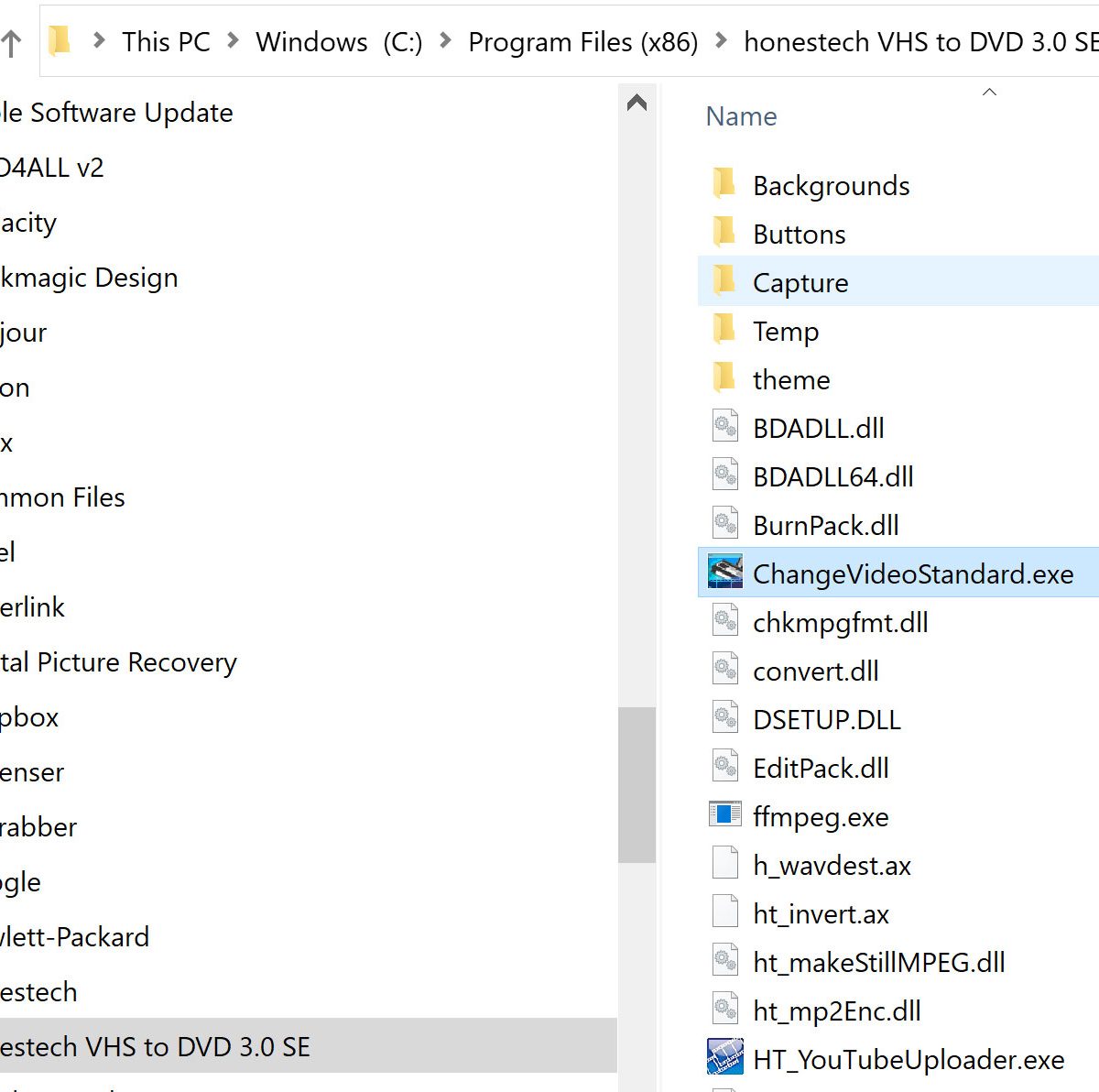Viewport: 1099px width, 1092px height.
Task: Click the Up arrow navigation button
Action: coord(11,43)
